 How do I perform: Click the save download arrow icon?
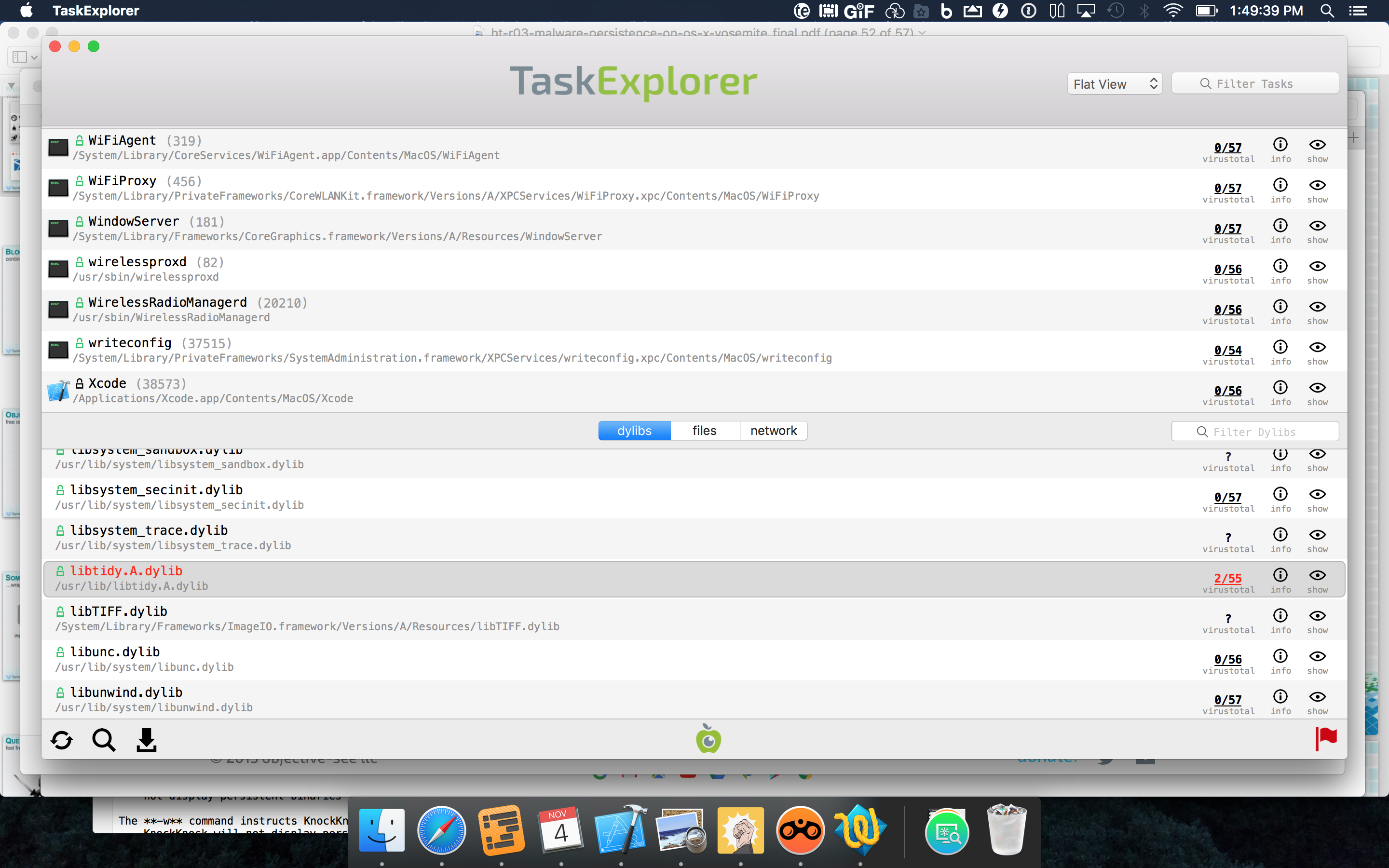[x=146, y=740]
